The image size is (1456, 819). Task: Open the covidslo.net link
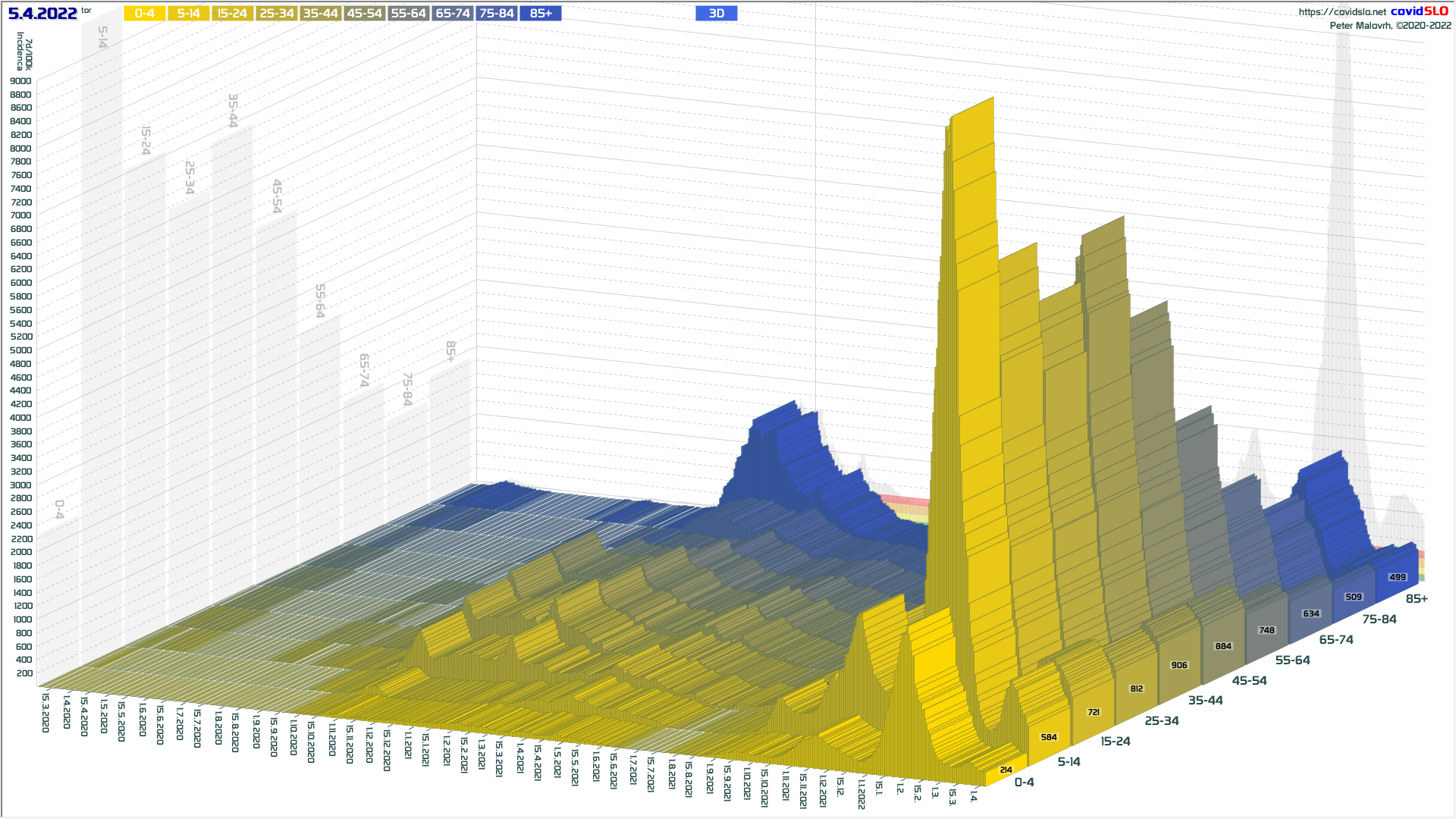tap(1341, 12)
